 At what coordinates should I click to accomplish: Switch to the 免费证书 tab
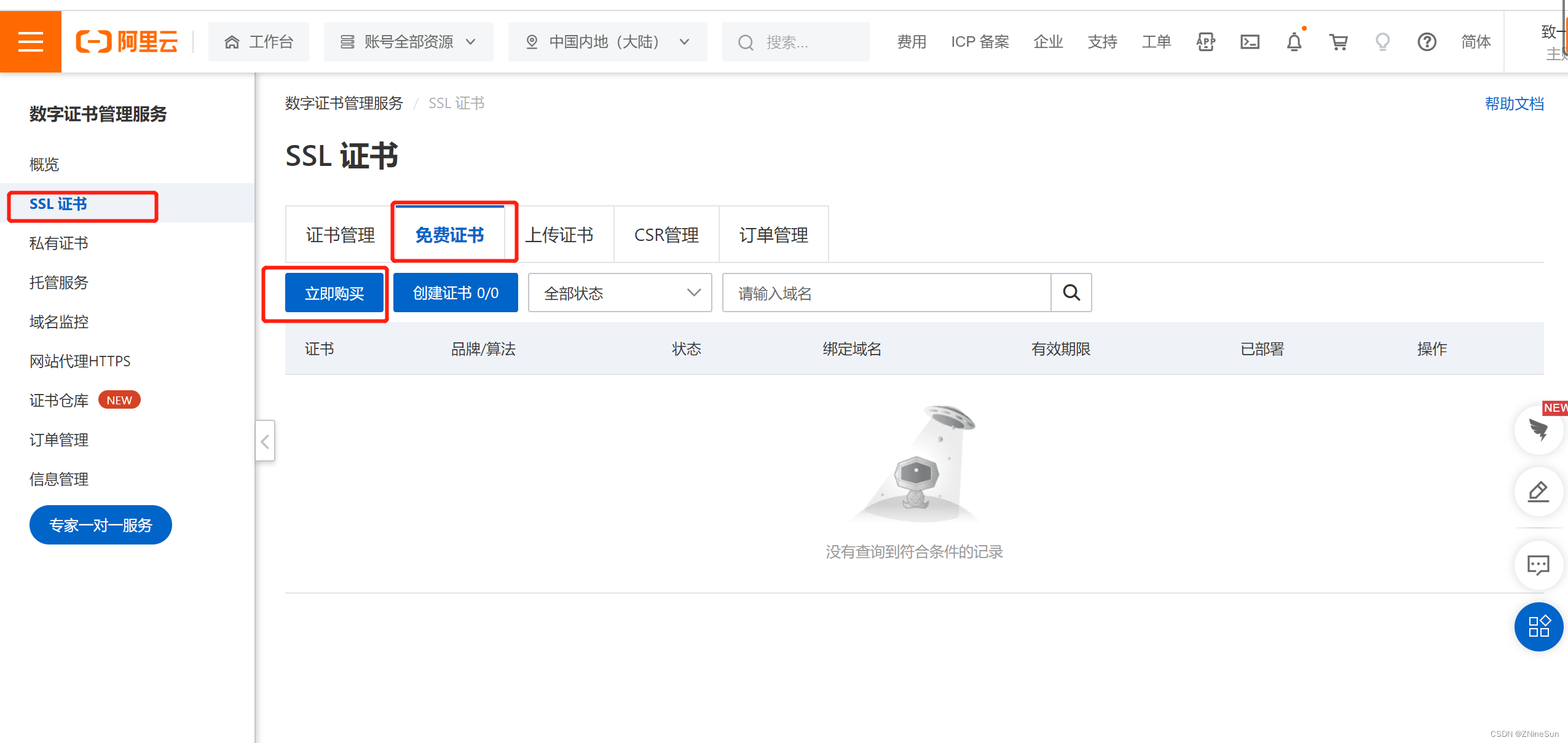[449, 235]
